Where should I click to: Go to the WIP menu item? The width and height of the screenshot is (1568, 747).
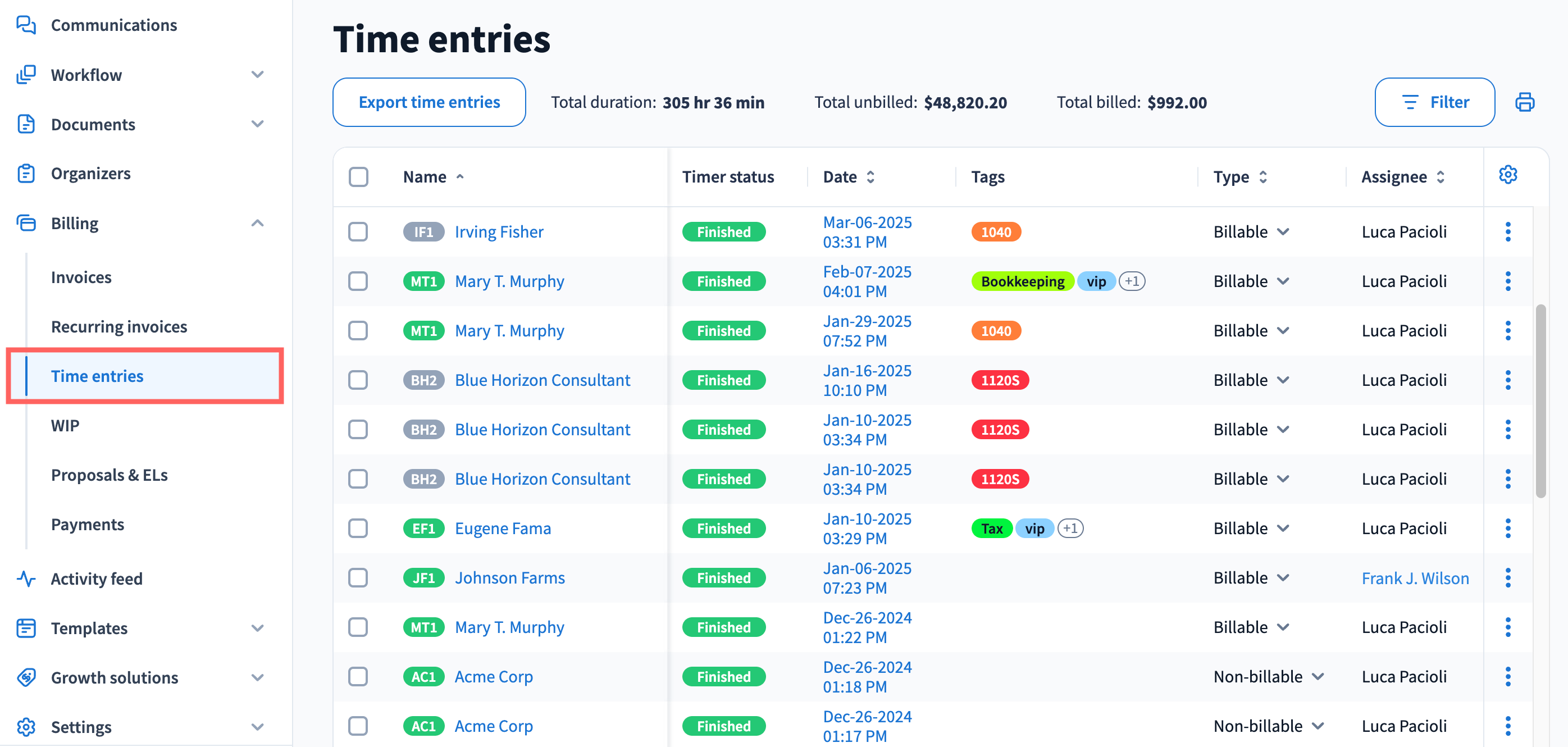click(x=65, y=426)
